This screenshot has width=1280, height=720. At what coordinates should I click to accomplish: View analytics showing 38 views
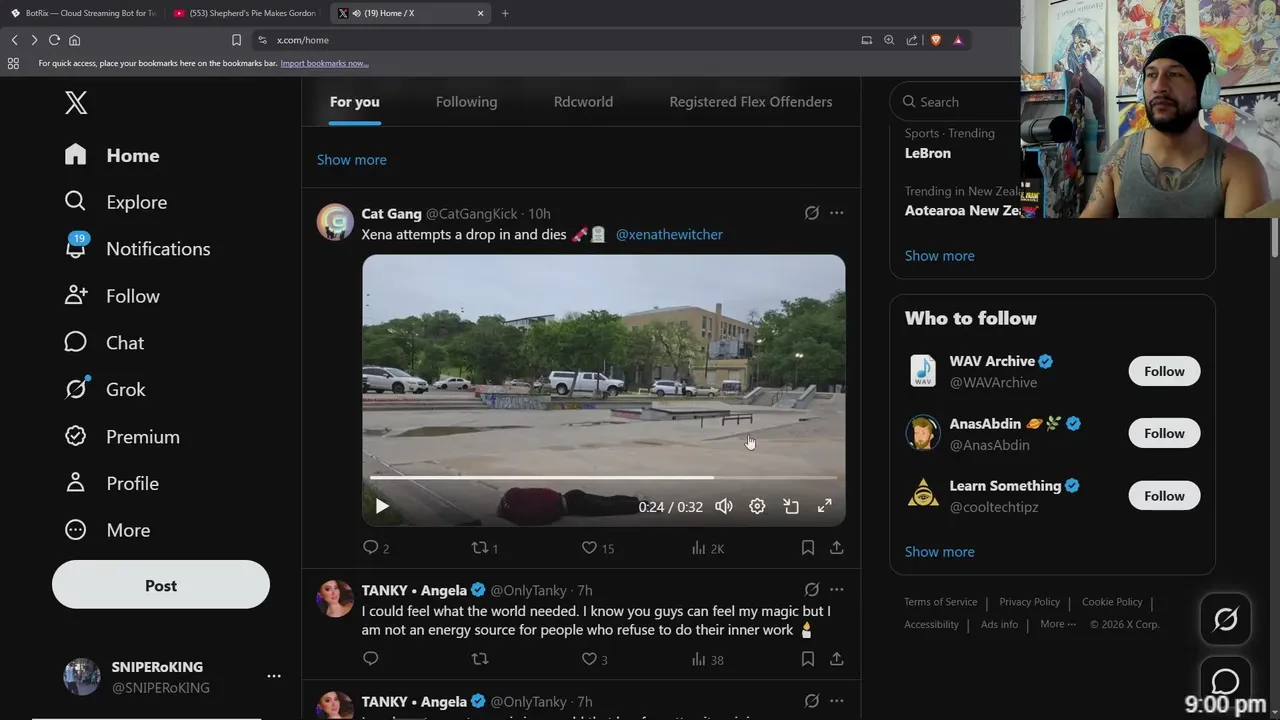tap(708, 659)
